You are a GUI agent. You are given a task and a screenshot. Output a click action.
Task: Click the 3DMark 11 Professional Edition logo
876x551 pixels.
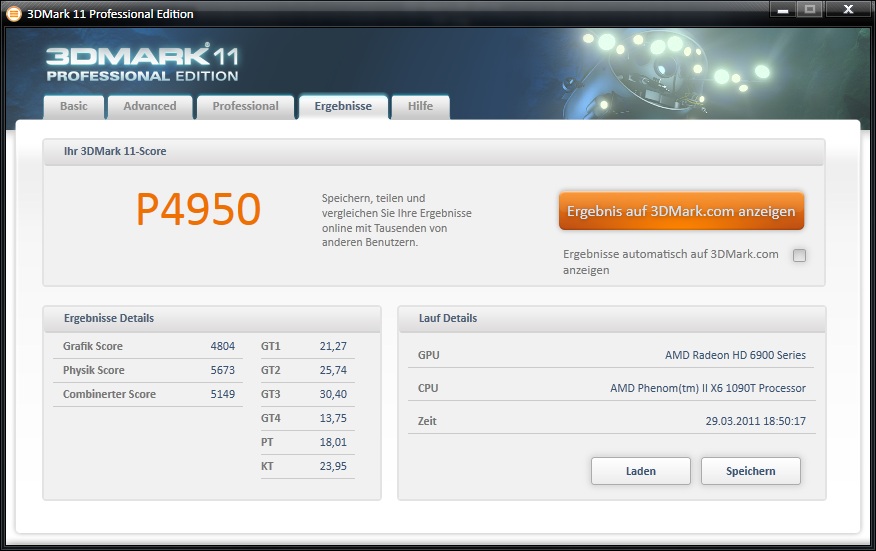point(142,63)
